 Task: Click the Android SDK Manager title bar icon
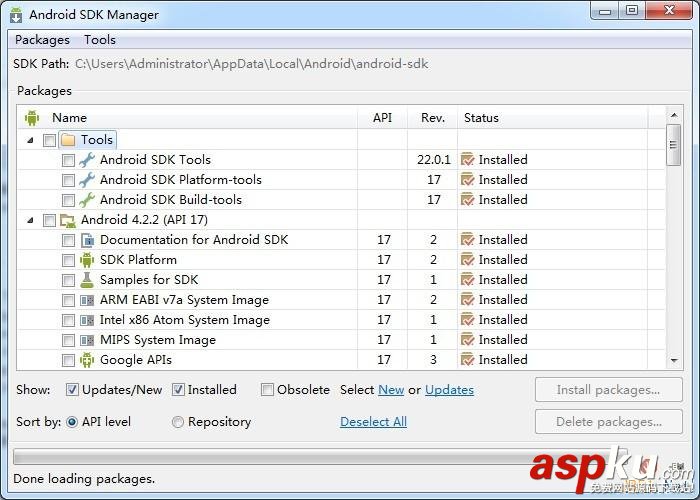click(x=16, y=15)
